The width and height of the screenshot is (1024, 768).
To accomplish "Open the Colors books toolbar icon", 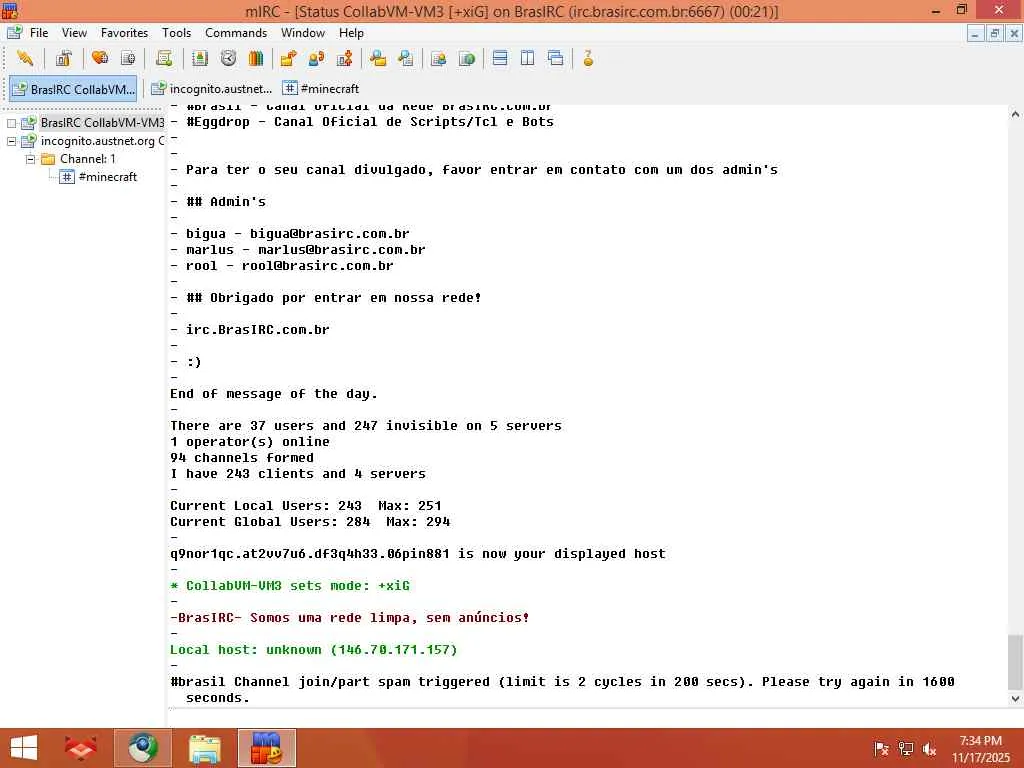I will [x=256, y=59].
